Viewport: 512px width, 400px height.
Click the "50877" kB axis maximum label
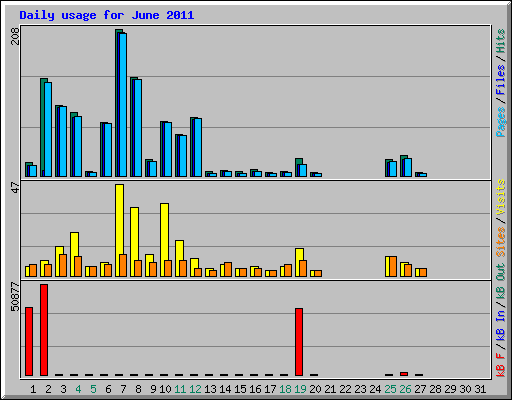pyautogui.click(x=15, y=297)
